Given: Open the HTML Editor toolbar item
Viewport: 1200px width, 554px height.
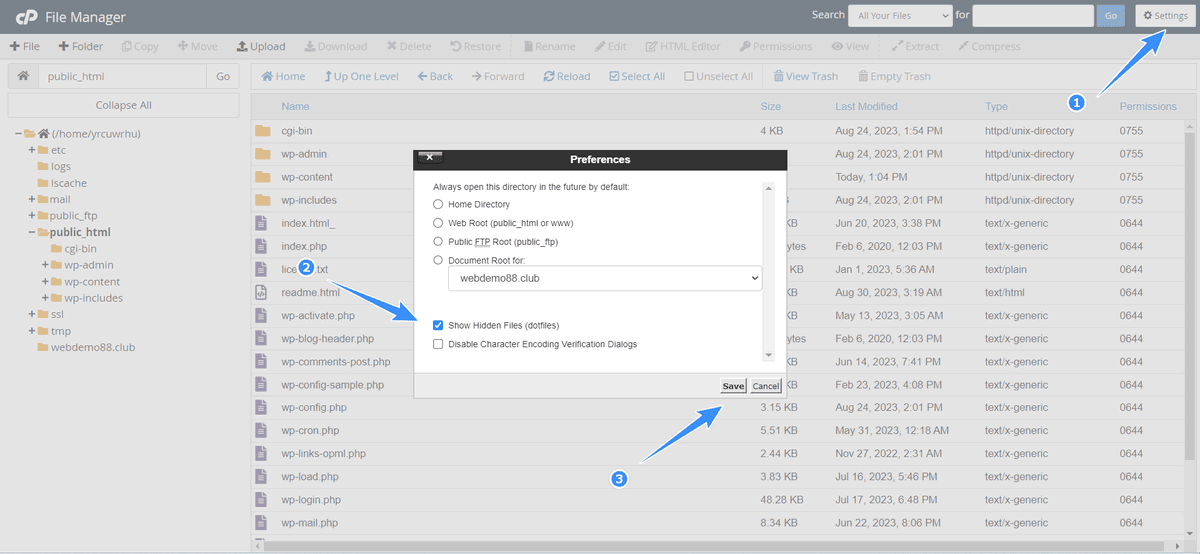Looking at the screenshot, I should (683, 46).
